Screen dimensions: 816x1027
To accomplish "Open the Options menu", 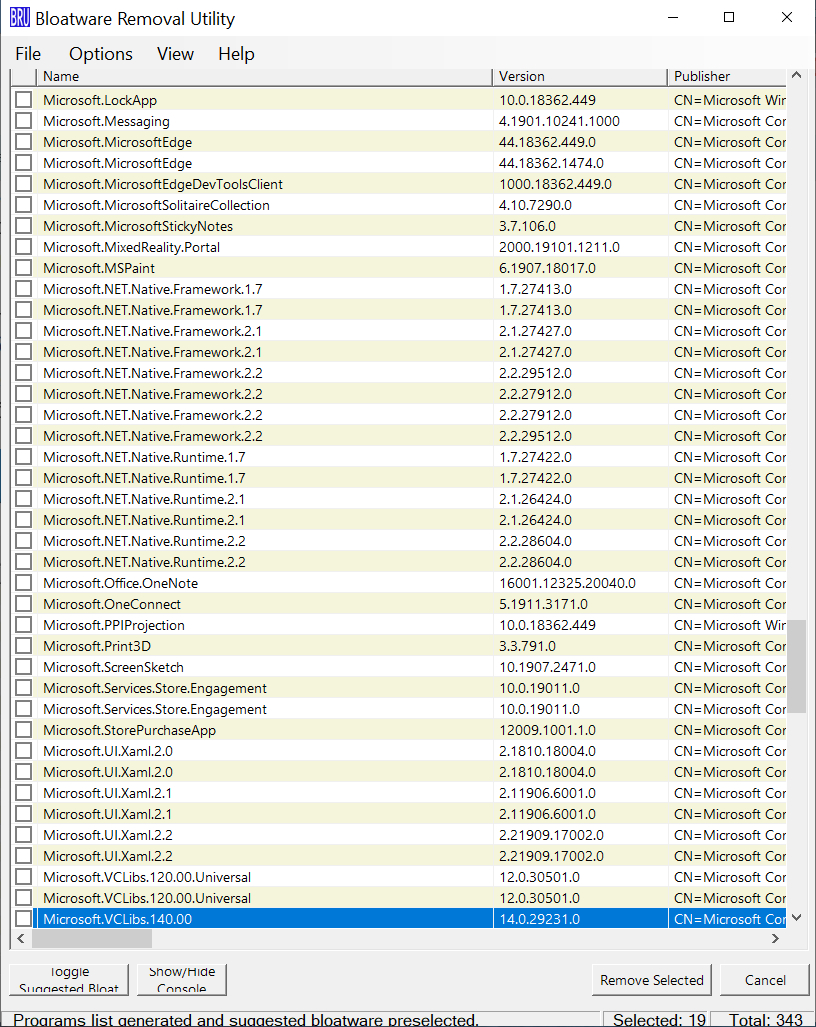I will click(x=101, y=54).
